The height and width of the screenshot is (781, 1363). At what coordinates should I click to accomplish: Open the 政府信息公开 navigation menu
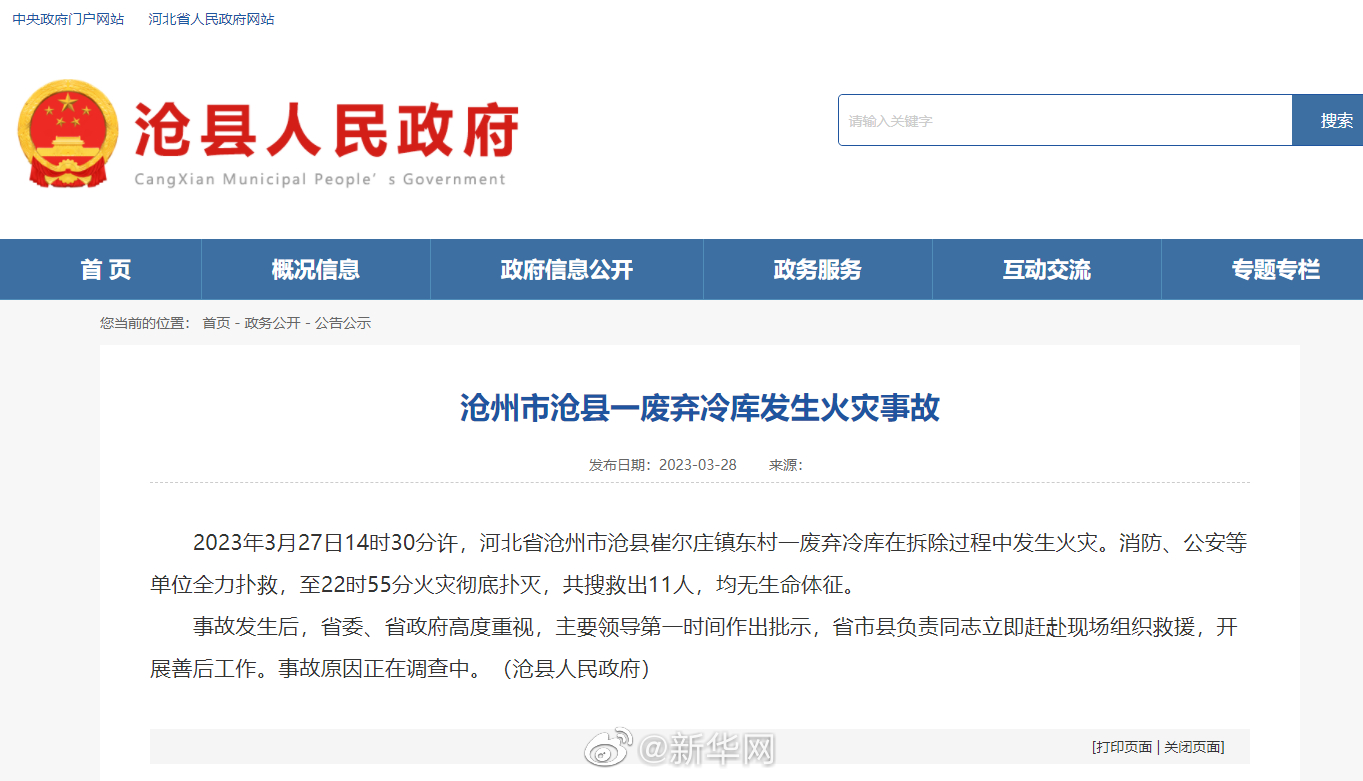[x=566, y=269]
